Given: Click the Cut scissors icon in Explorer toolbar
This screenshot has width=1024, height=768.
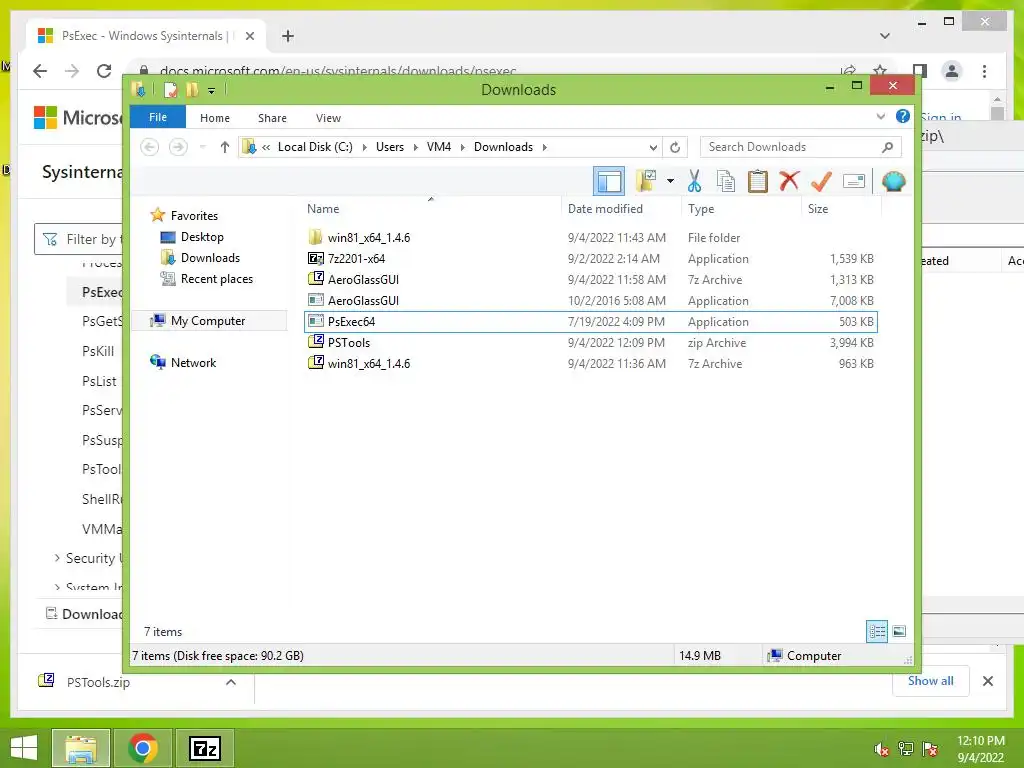Looking at the screenshot, I should point(694,181).
